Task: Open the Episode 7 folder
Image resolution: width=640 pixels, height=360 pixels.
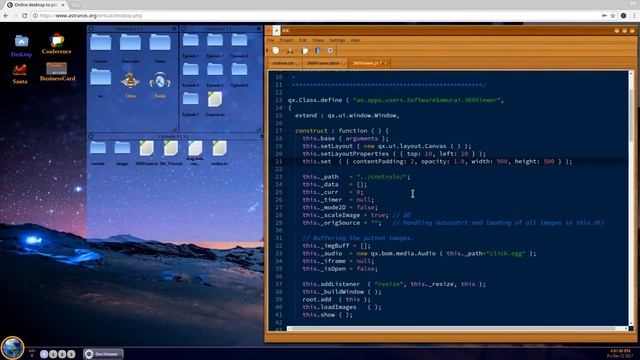Action: click(191, 99)
